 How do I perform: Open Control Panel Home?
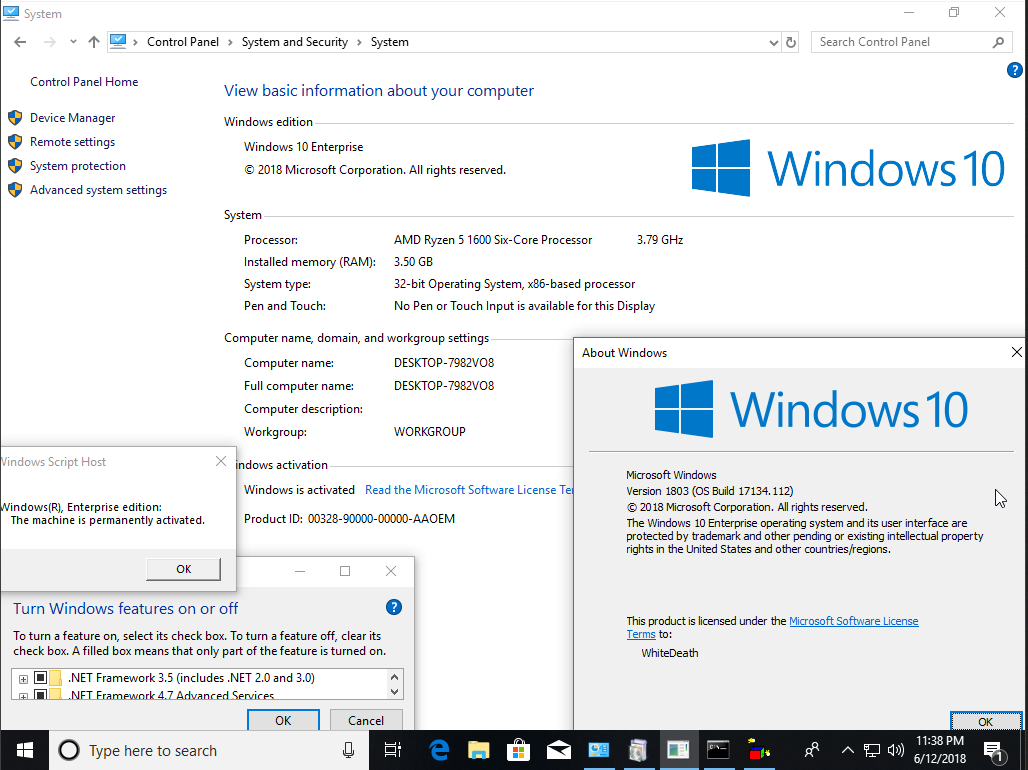click(x=84, y=82)
